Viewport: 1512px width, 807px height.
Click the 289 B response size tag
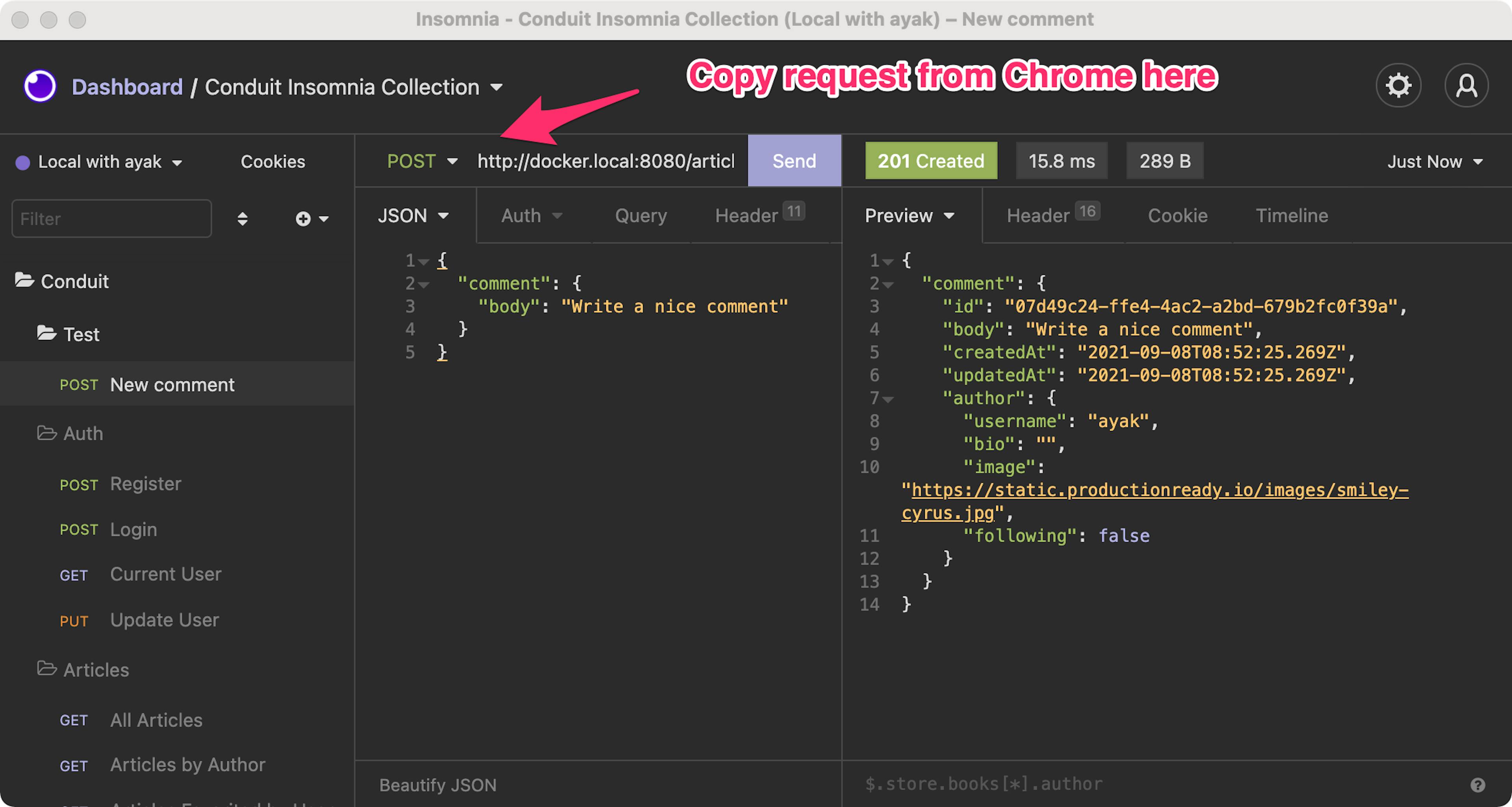tap(1165, 161)
